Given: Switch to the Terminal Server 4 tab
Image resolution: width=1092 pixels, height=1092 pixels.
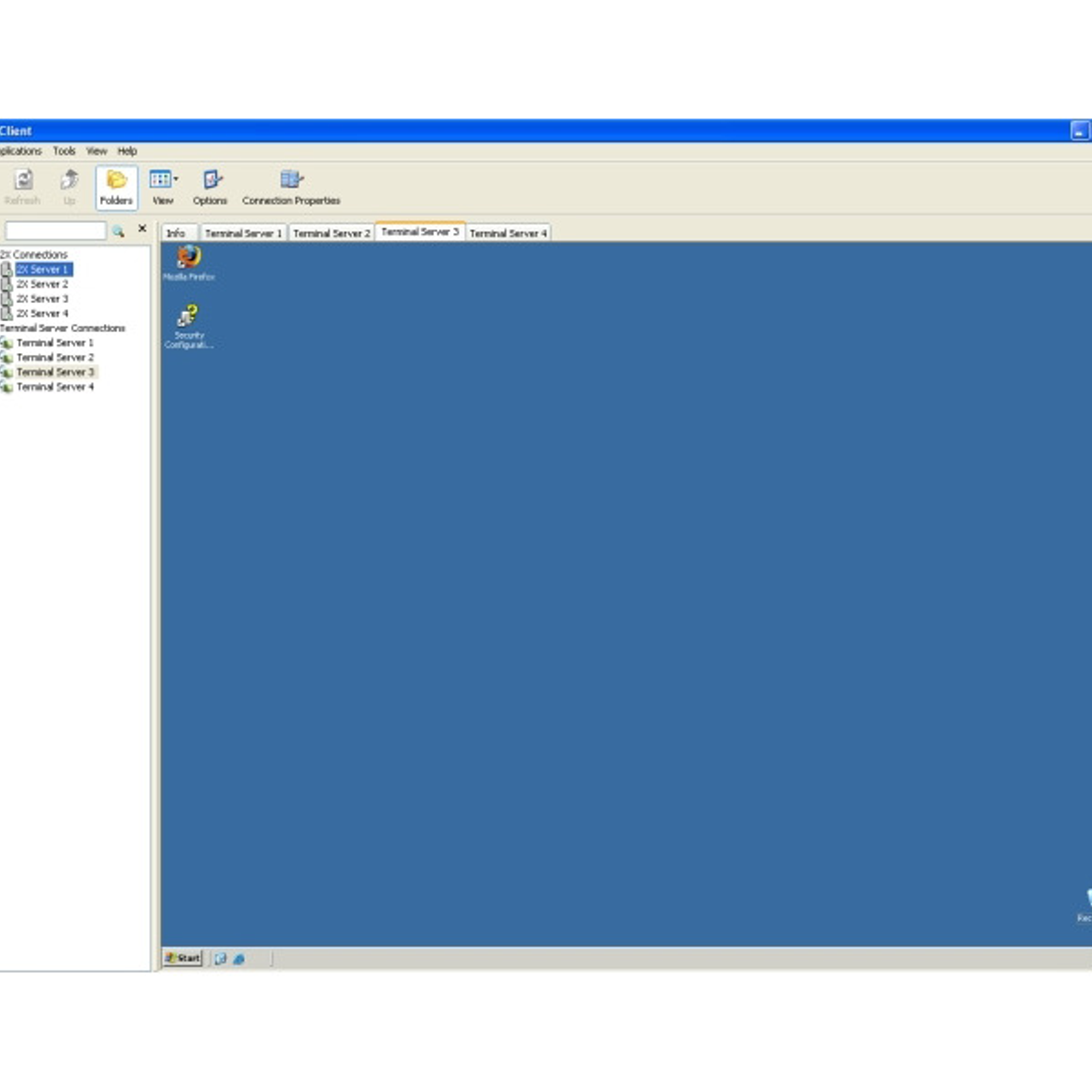Looking at the screenshot, I should [509, 233].
